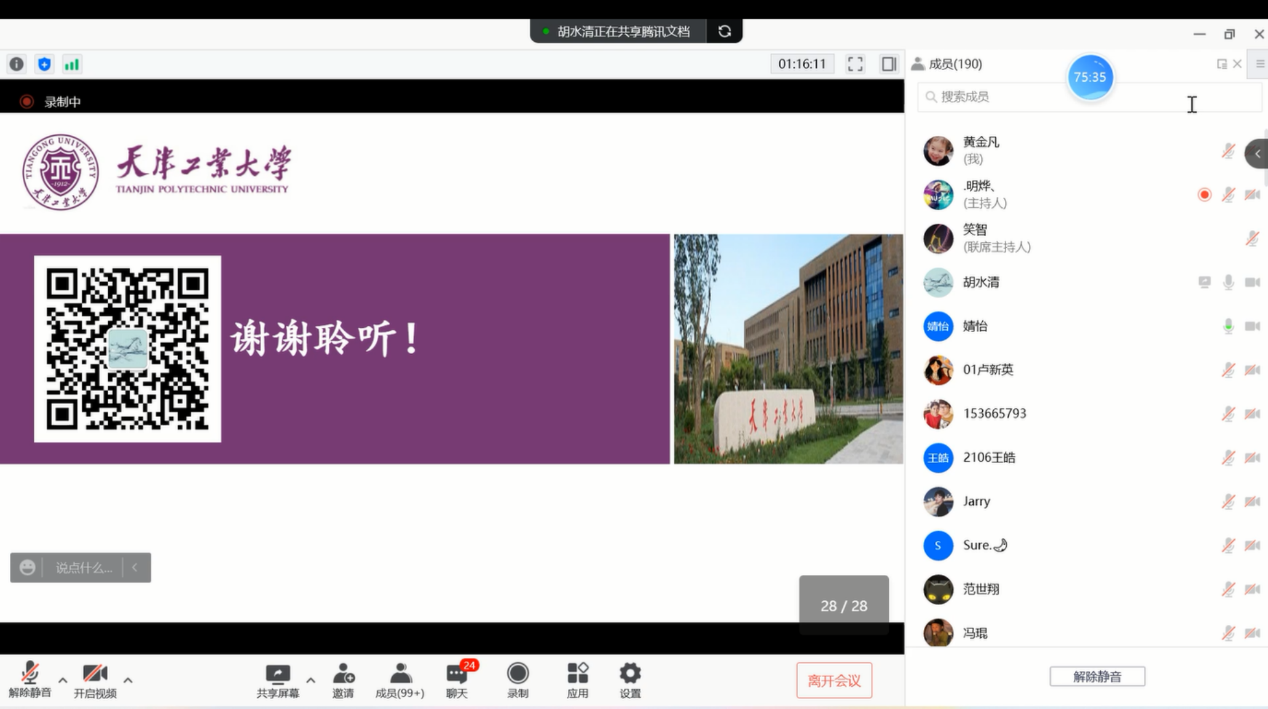Toggle Unmute (解除静音) microphone in bottom toolbar
The height and width of the screenshot is (709, 1268).
point(30,681)
